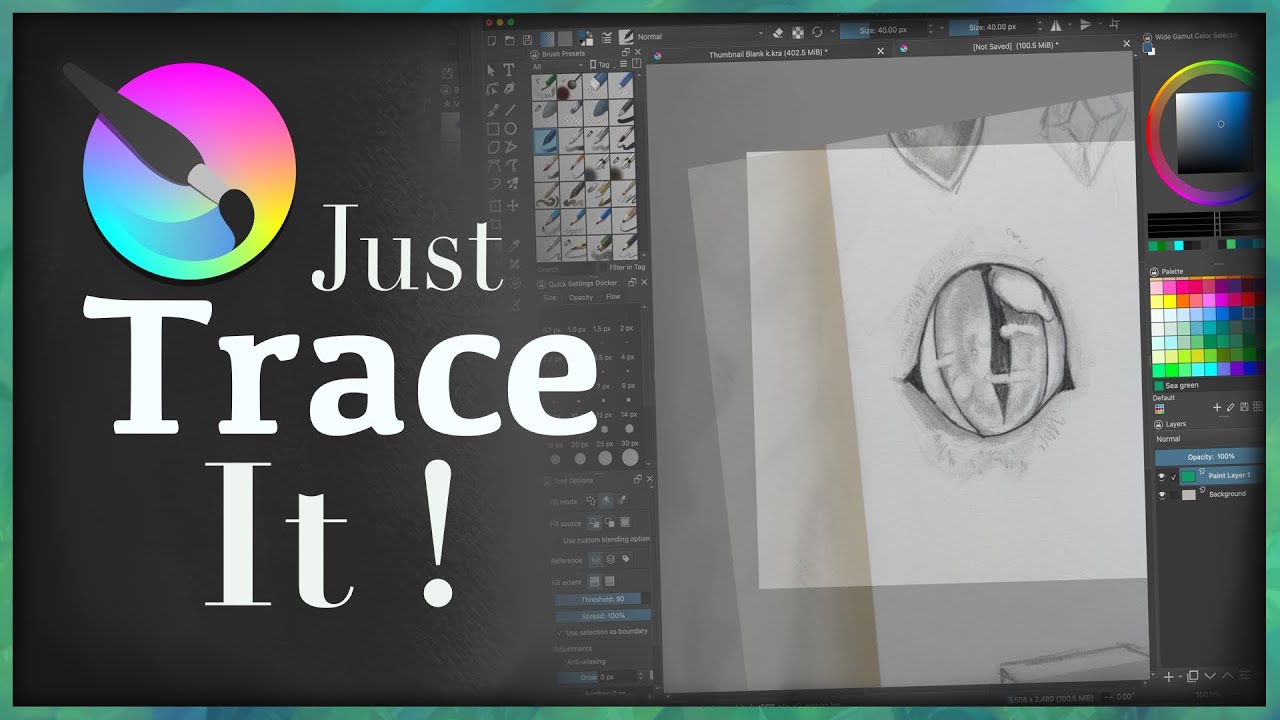Image resolution: width=1280 pixels, height=720 pixels.
Task: Open the brush preset chooser
Action: pos(626,38)
